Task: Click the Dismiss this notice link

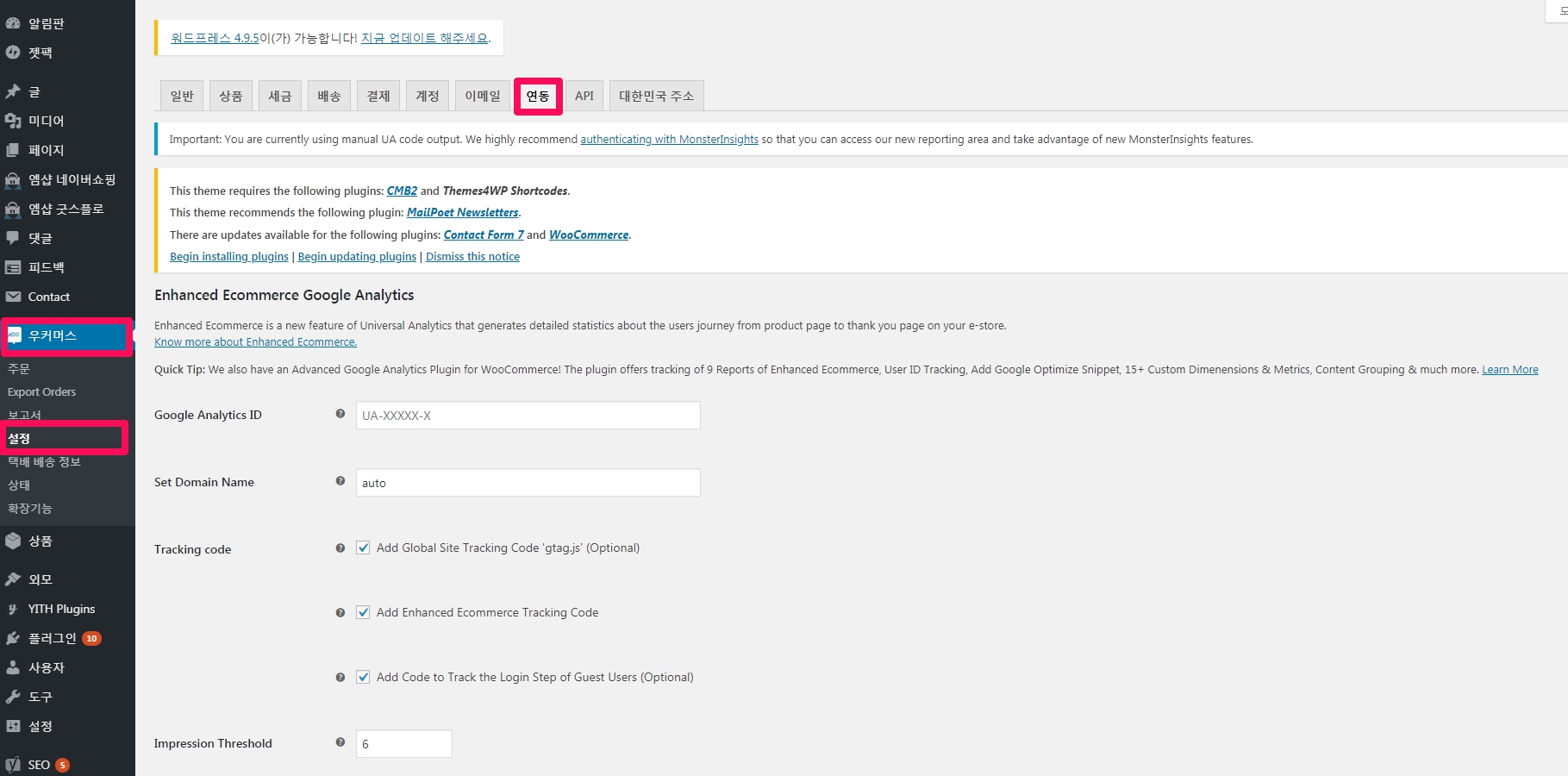Action: click(472, 257)
